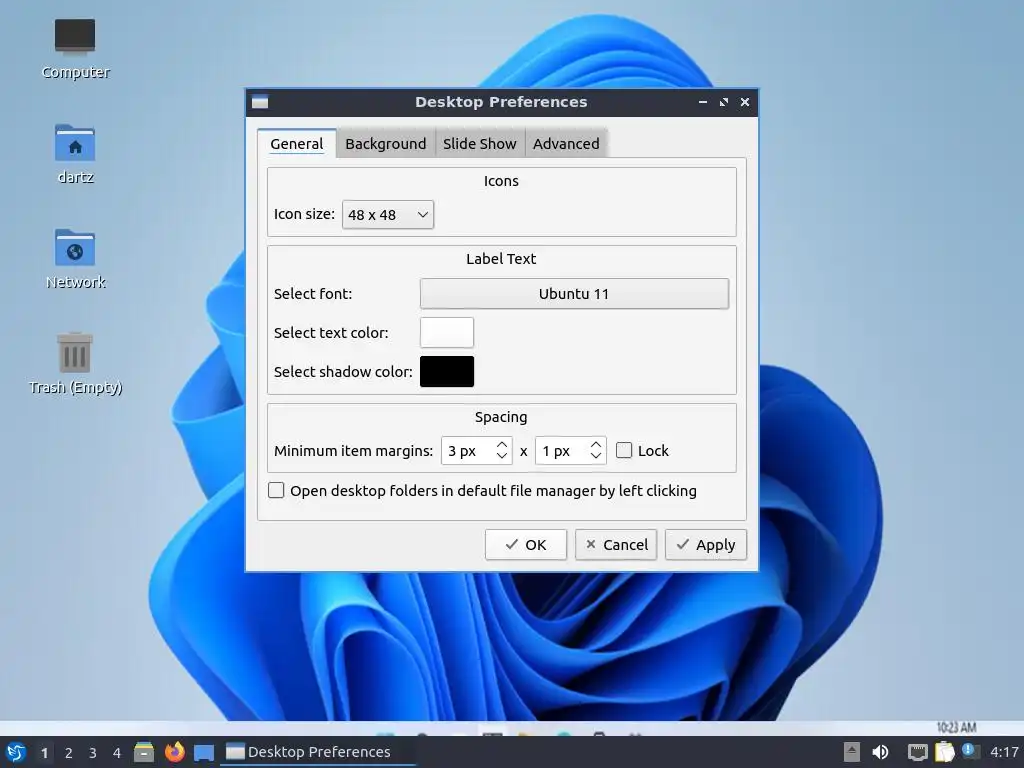Maximize the Desktop Preferences window
This screenshot has width=1024, height=768.
tap(724, 102)
